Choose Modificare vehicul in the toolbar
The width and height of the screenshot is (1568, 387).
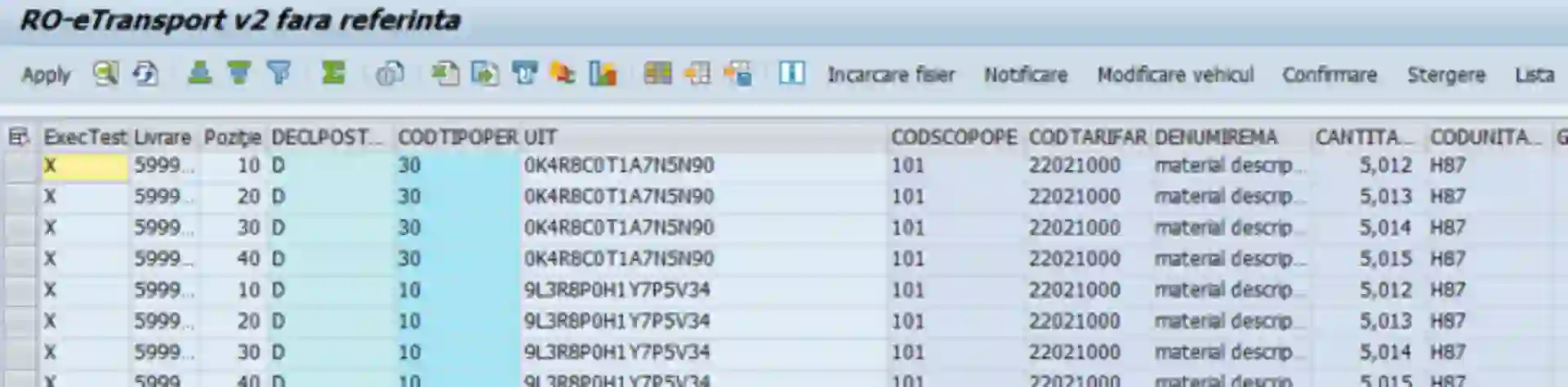tap(1175, 75)
